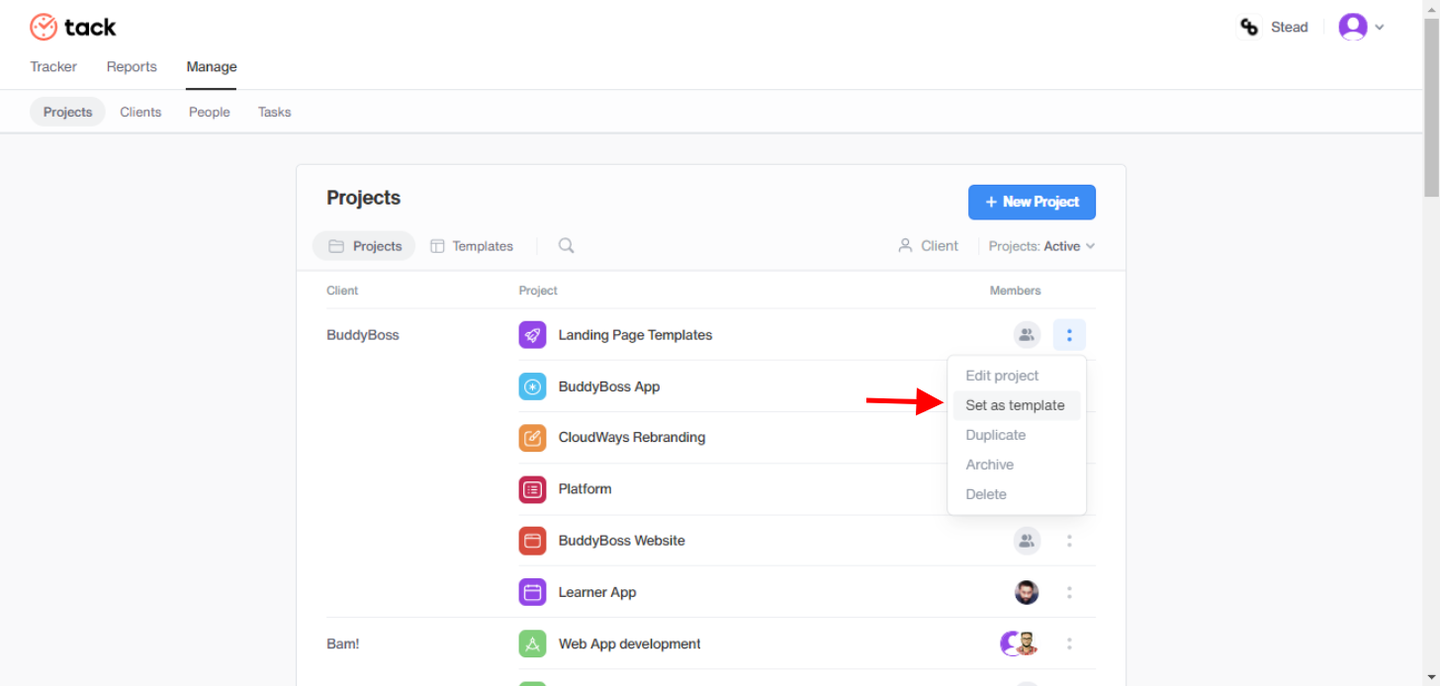Open the Stead workspace link icon
Image resolution: width=1440 pixels, height=686 pixels.
tap(1249, 27)
